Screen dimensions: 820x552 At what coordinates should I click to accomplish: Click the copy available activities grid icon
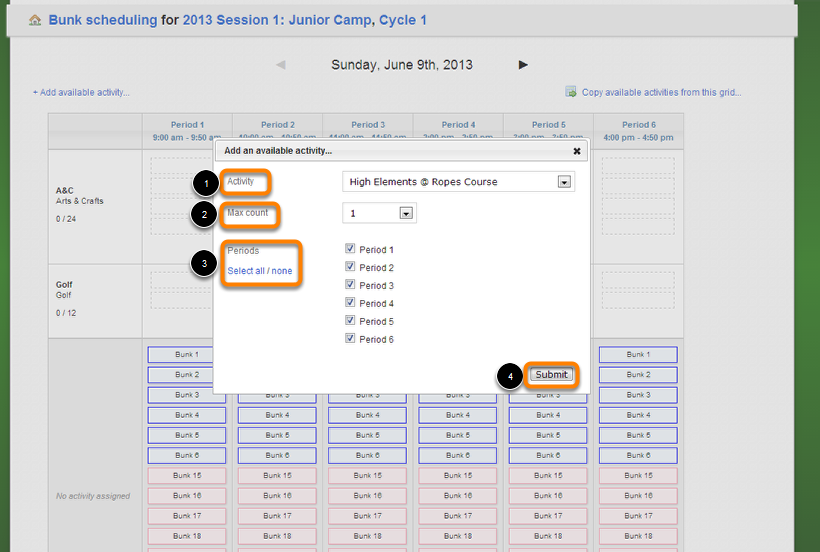click(570, 92)
